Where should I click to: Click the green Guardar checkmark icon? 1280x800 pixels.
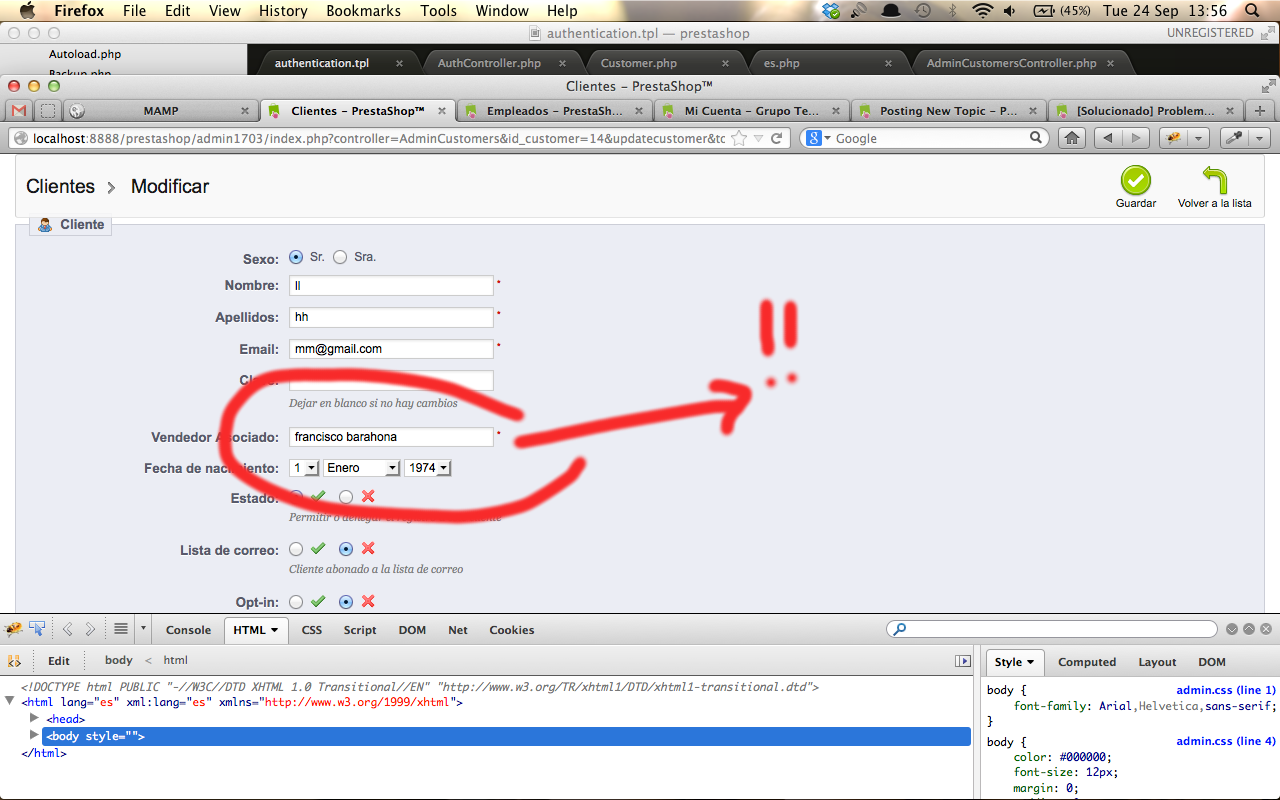tap(1135, 181)
